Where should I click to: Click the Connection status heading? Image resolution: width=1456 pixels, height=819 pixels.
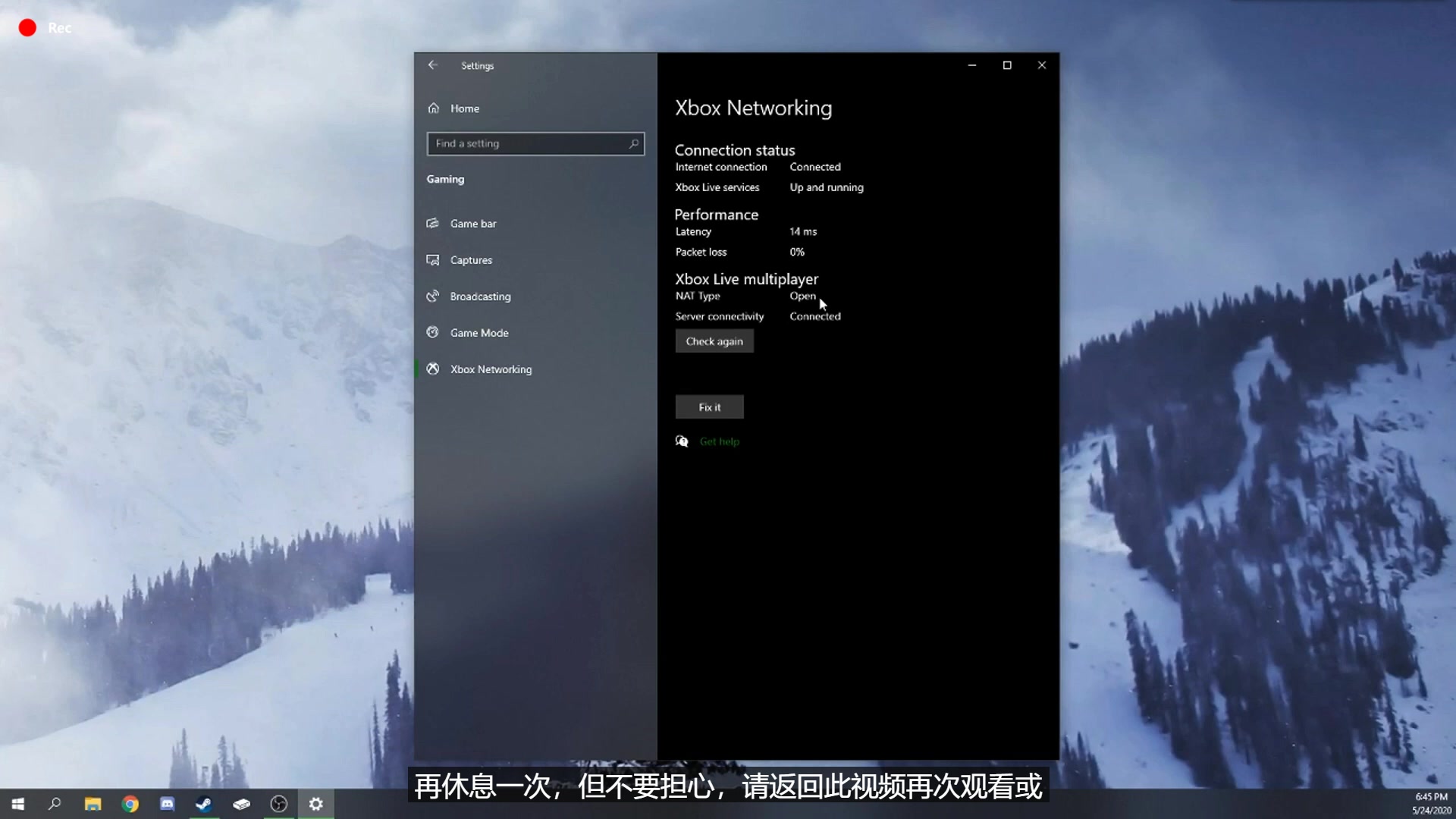pos(735,150)
